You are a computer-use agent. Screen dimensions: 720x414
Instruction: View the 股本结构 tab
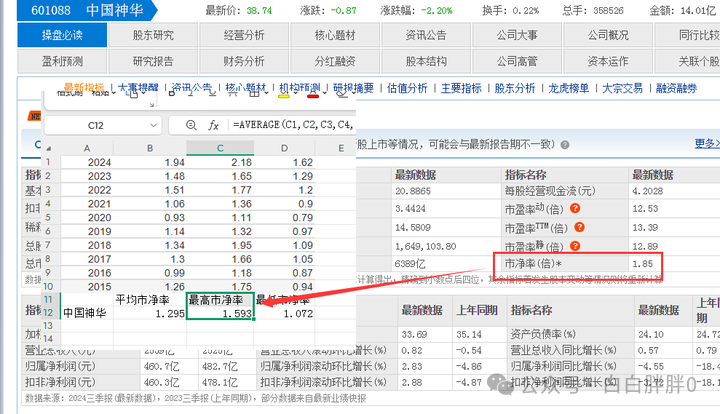426,61
